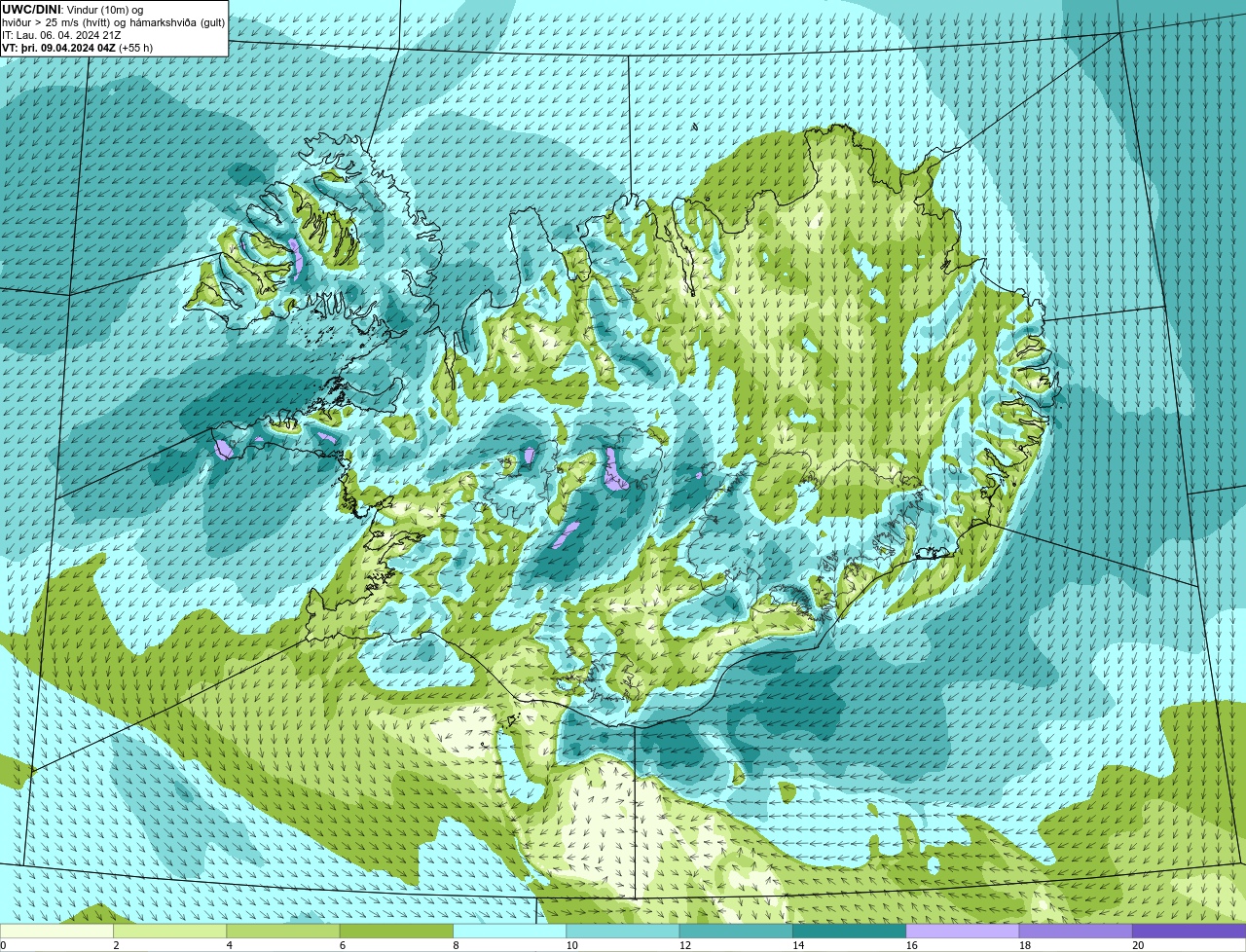This screenshot has height=952, width=1246.
Task: Click the legend label '16'
Action: (x=910, y=945)
